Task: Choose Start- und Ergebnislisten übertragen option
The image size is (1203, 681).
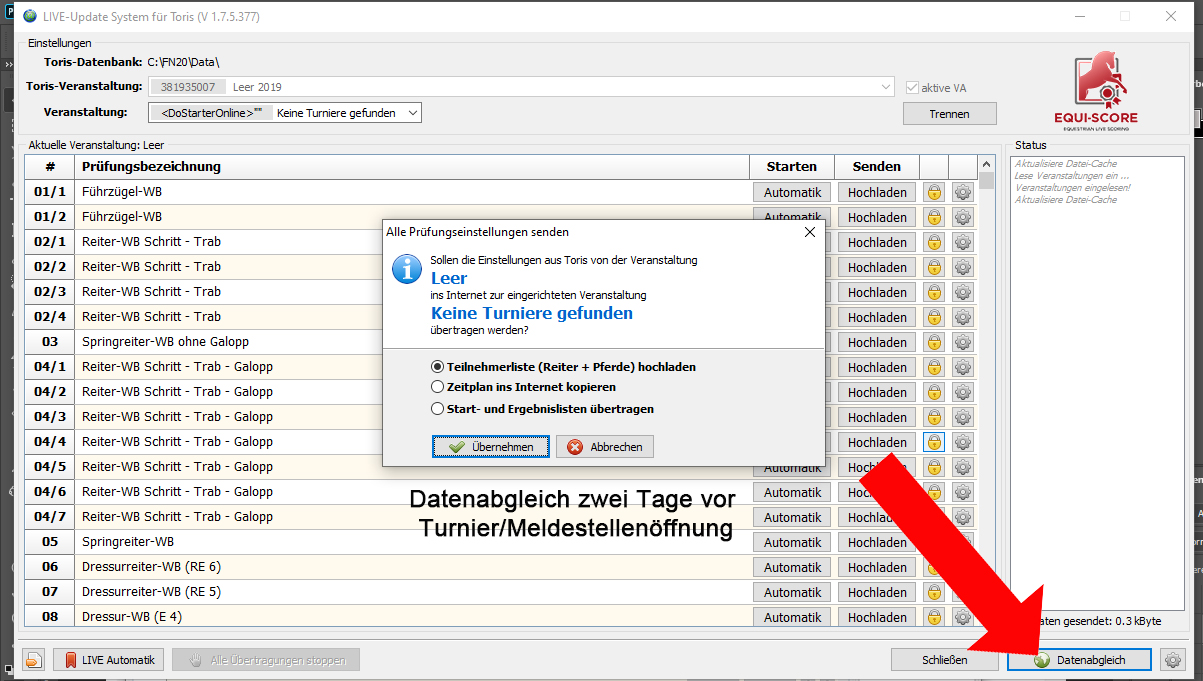Action: [438, 409]
